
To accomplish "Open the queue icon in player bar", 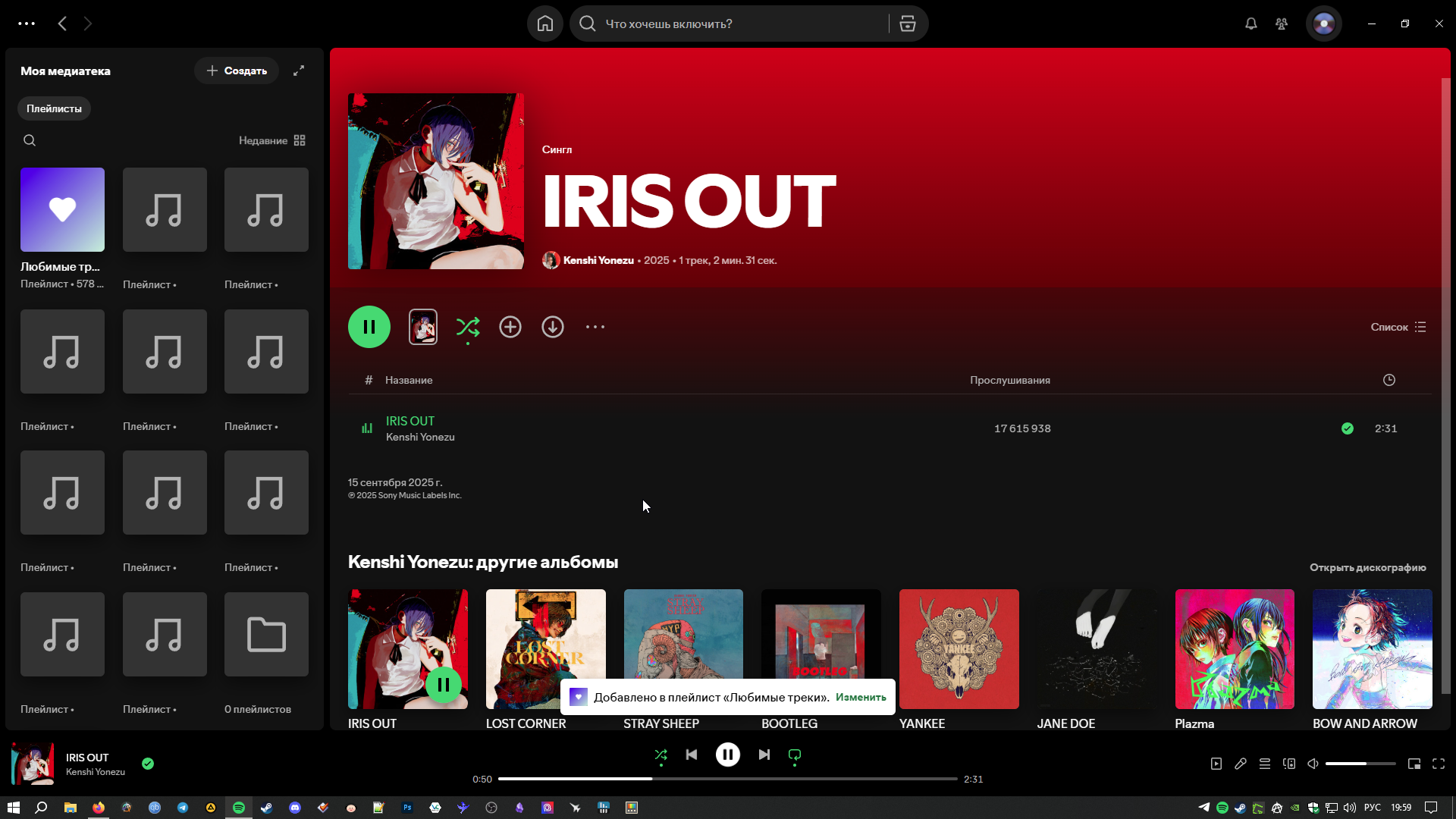I will point(1265,764).
